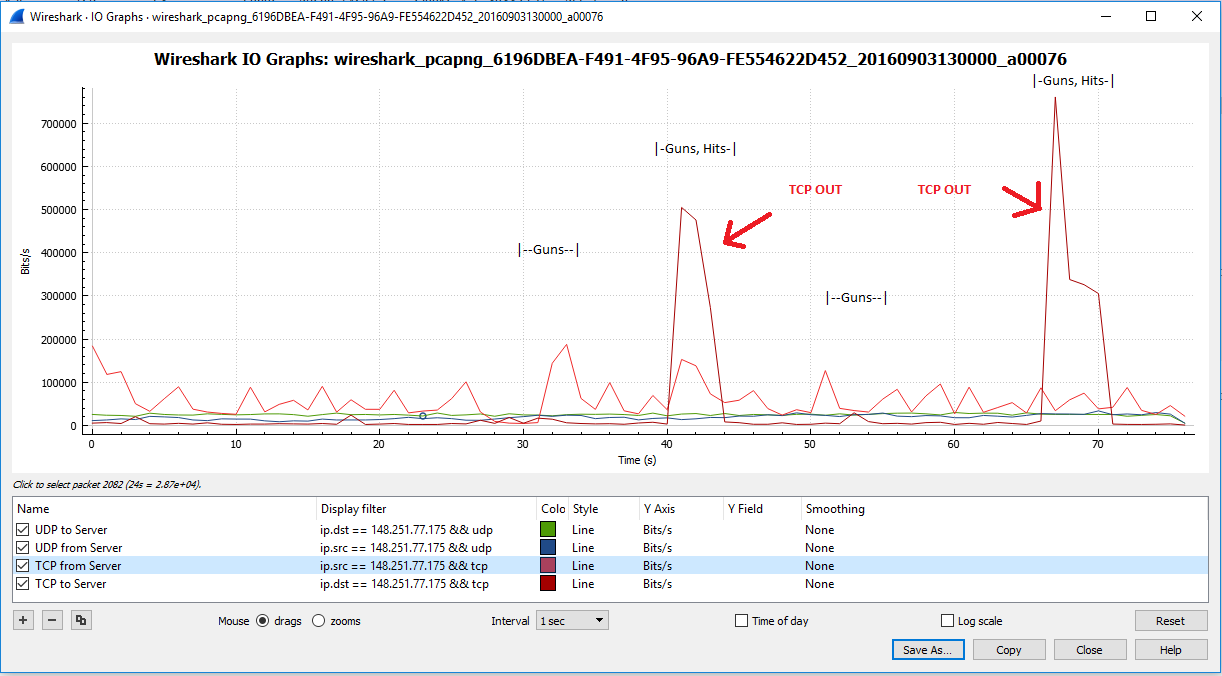
Task: Select the 'TCP from Server' graph name
Action: [78, 566]
